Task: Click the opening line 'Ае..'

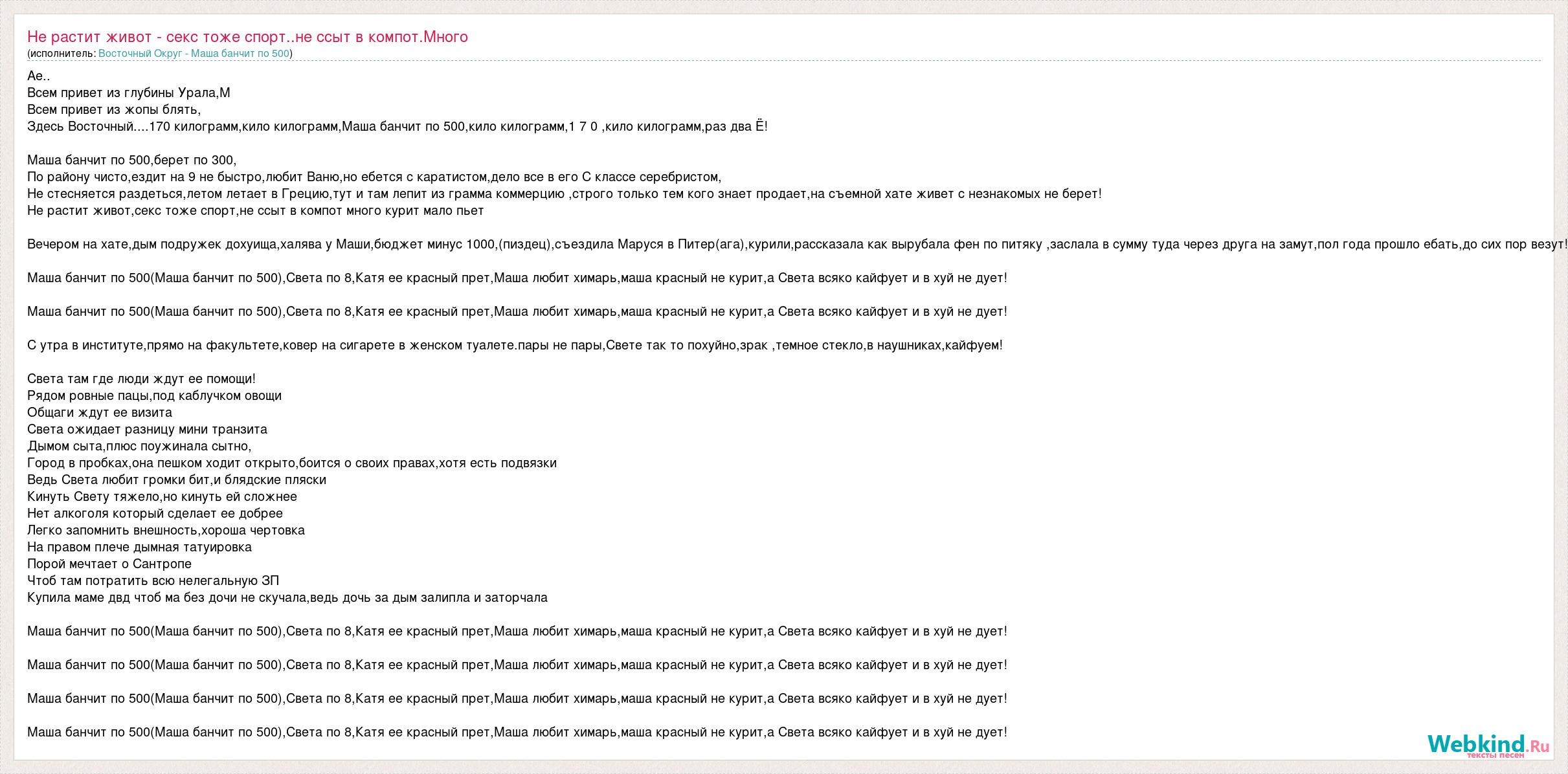Action: point(39,76)
